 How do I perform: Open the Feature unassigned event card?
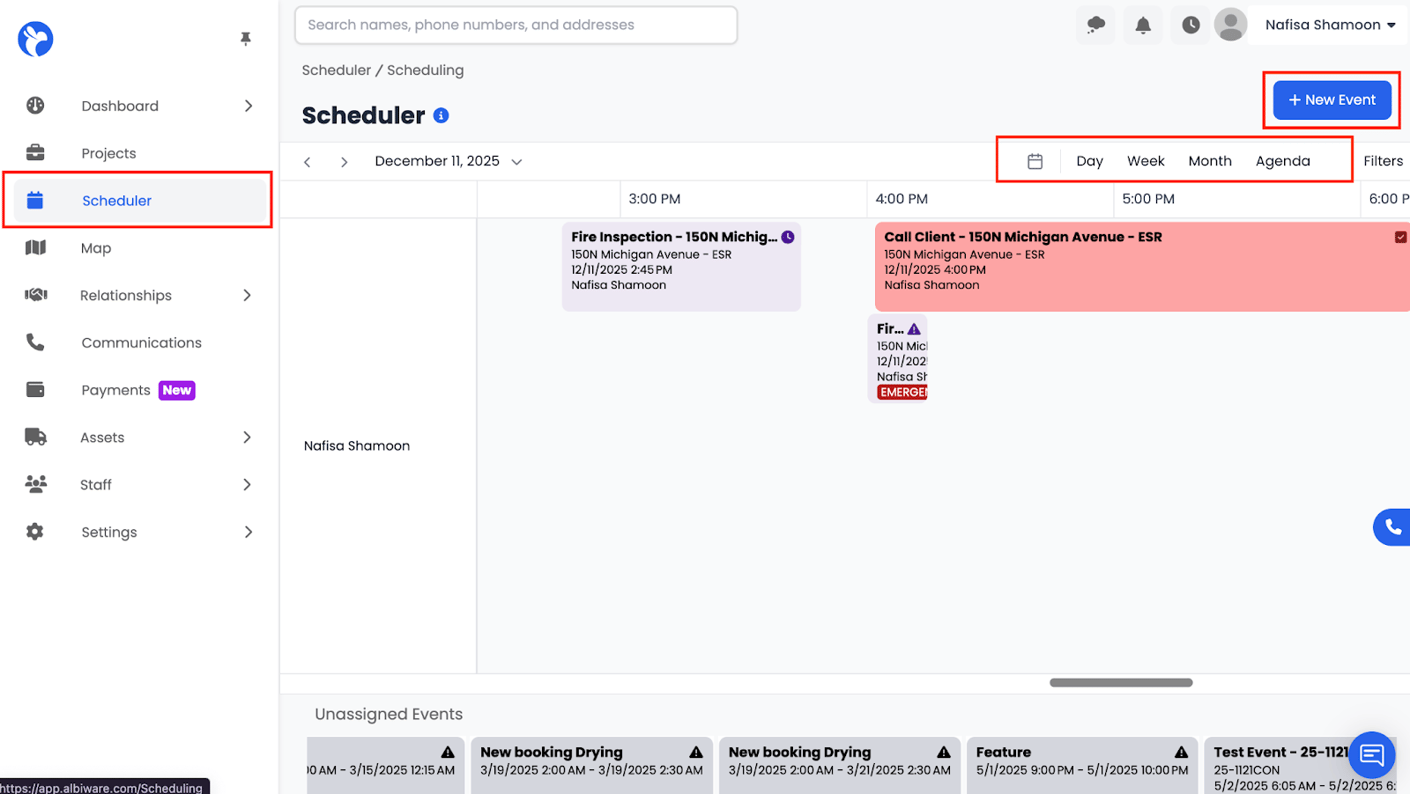1082,766
